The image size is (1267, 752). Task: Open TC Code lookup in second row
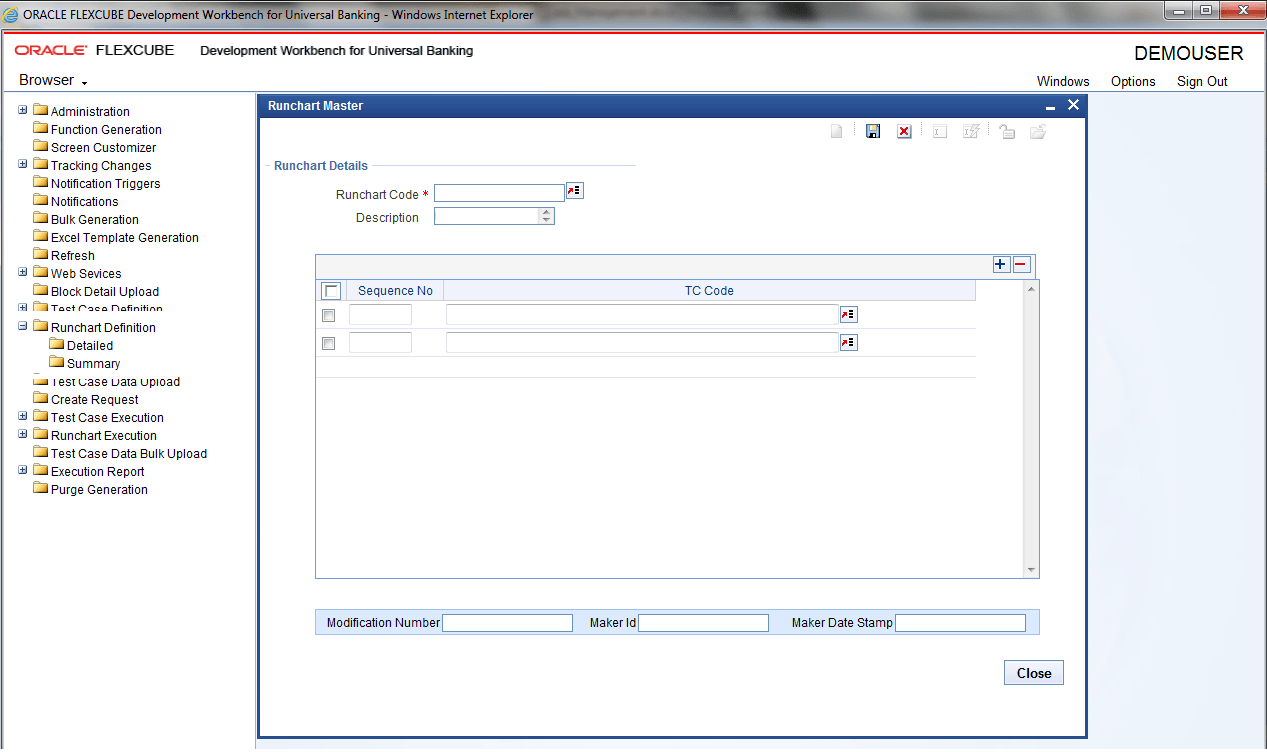(849, 342)
